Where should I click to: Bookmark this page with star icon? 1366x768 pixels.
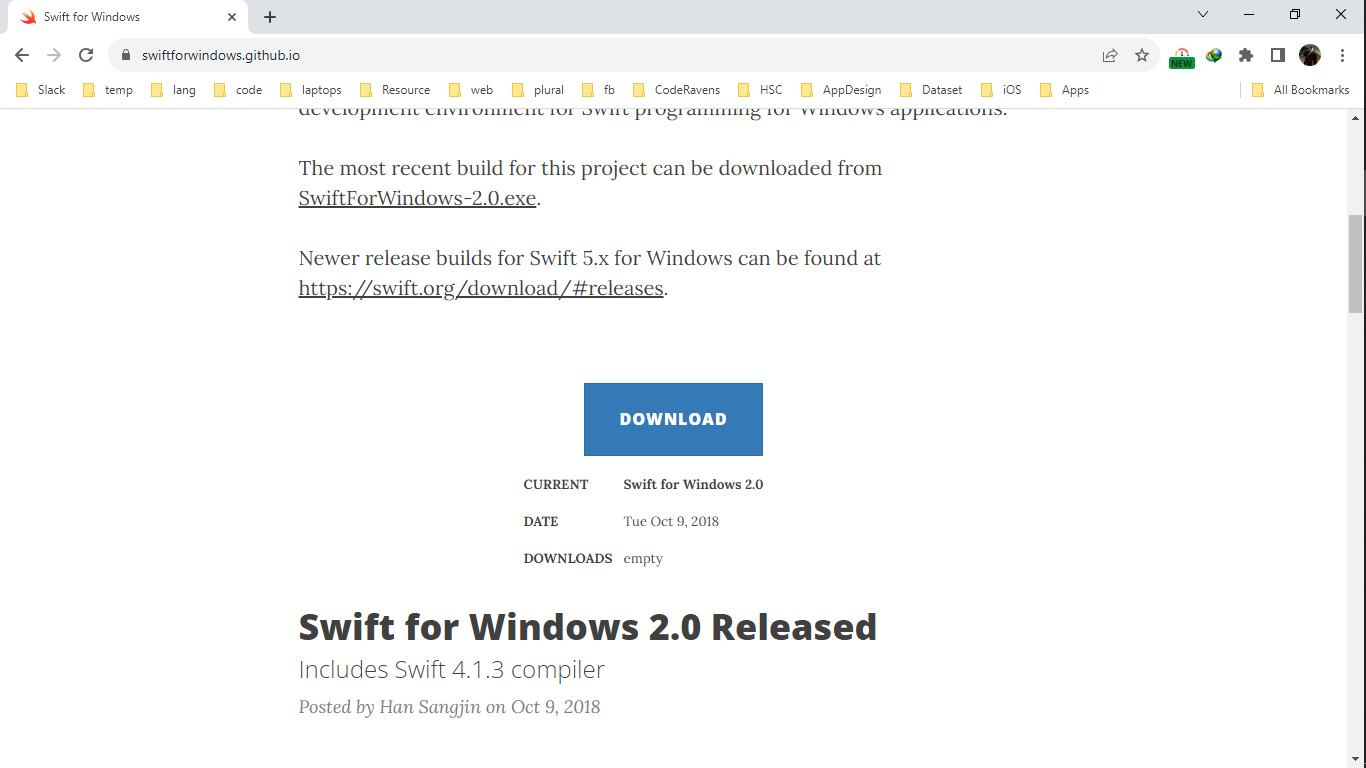(x=1142, y=56)
